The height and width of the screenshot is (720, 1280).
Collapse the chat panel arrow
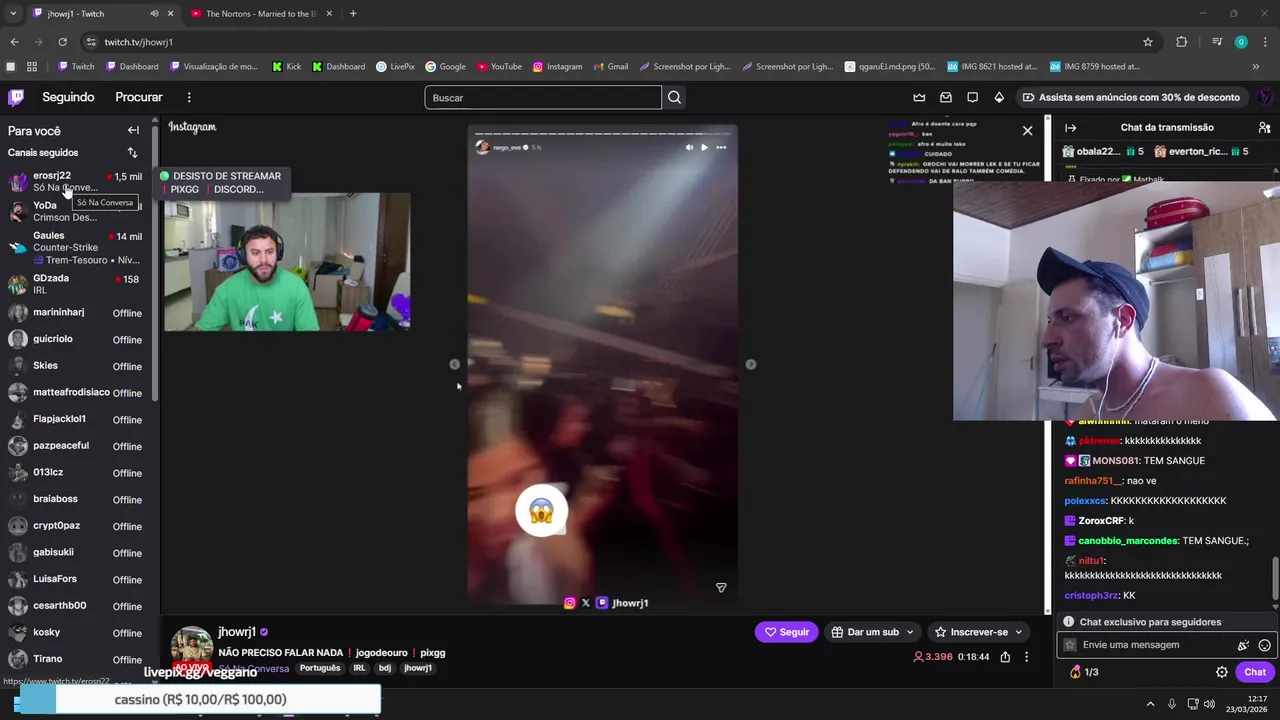tap(1070, 128)
